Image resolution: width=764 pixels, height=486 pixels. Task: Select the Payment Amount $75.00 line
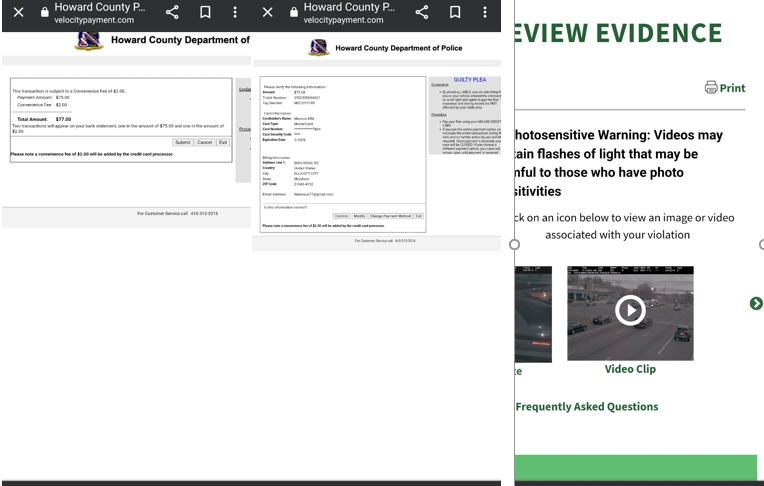43,97
